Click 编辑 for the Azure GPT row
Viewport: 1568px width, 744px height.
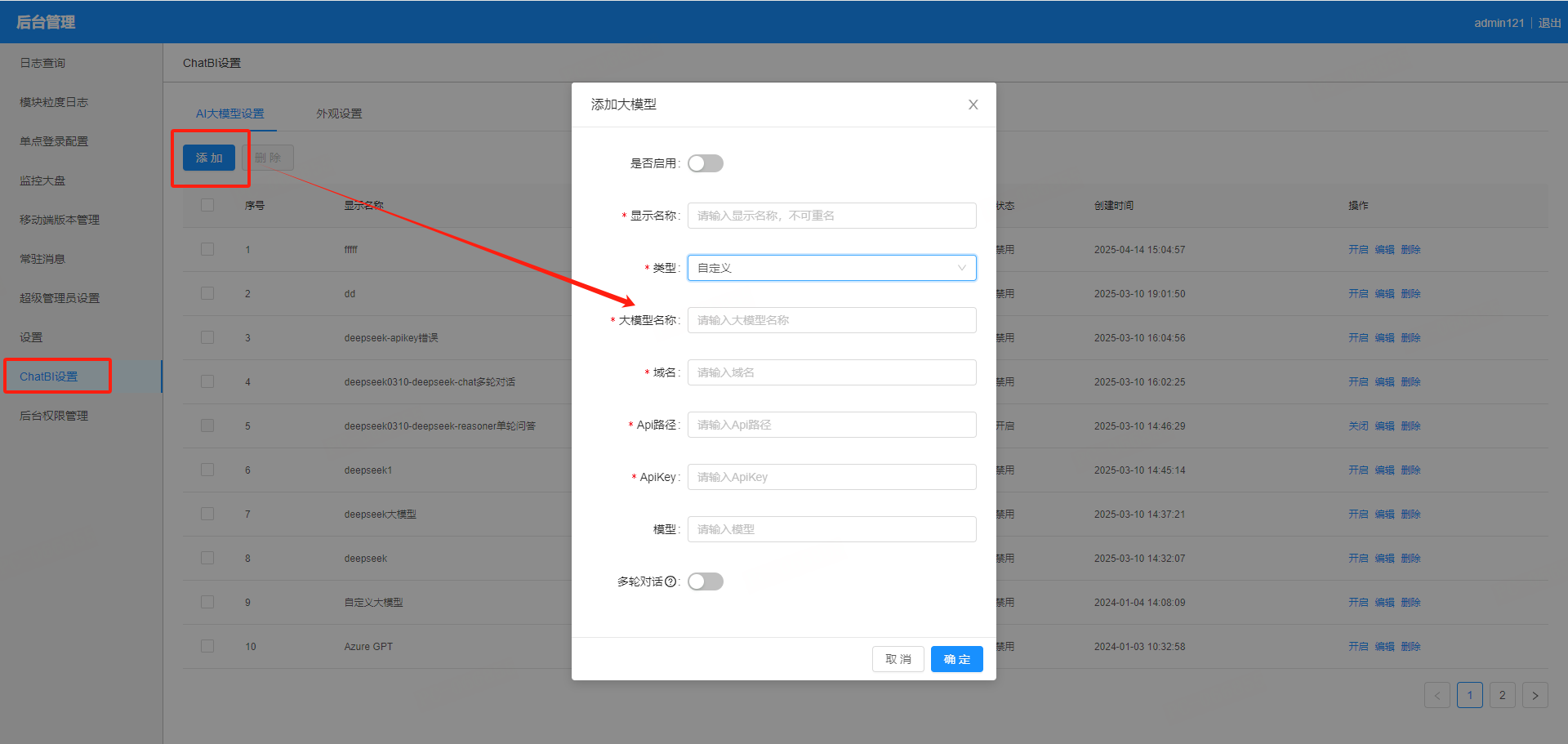1384,646
